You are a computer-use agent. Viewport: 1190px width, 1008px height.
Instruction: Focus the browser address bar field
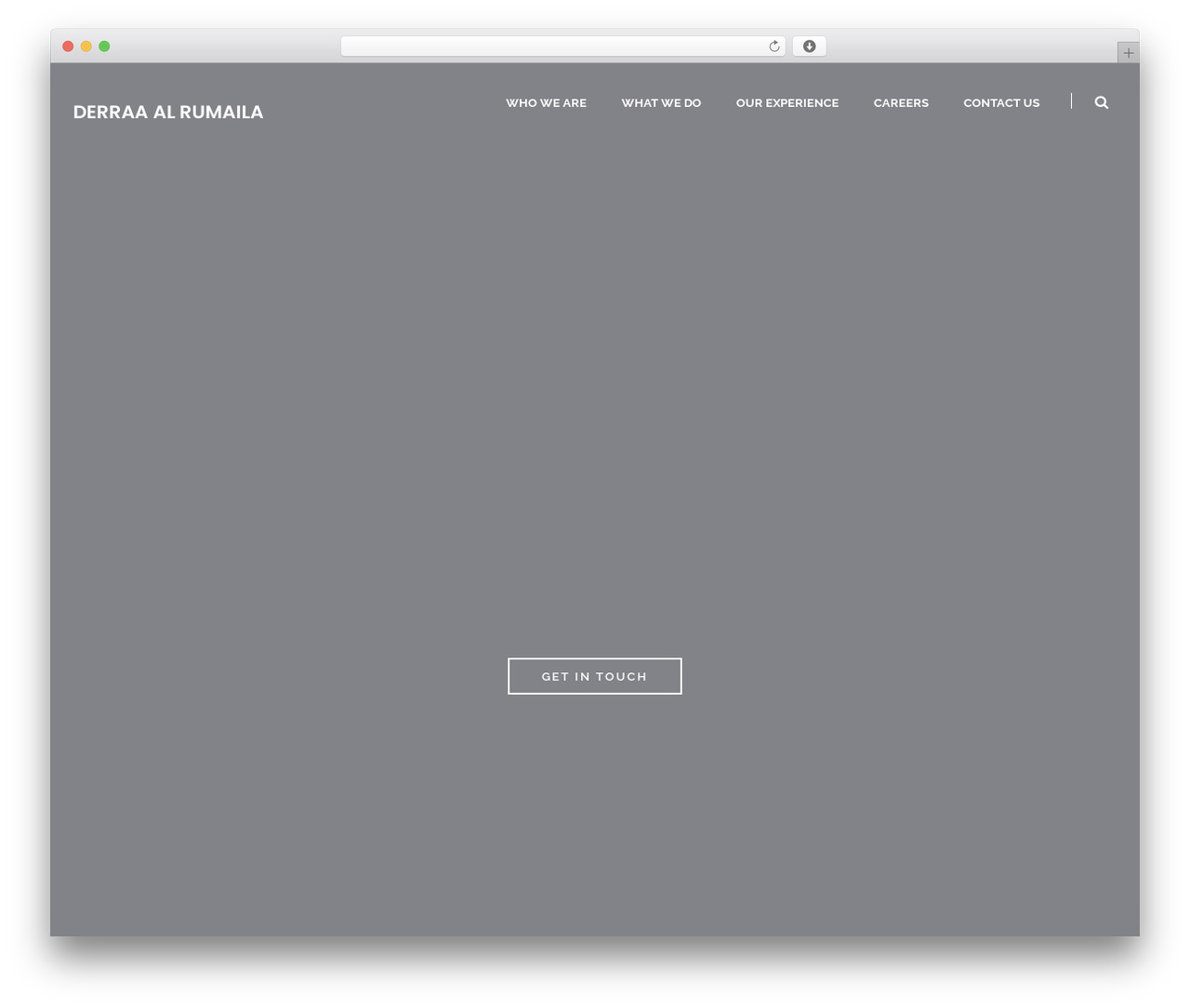tap(562, 46)
